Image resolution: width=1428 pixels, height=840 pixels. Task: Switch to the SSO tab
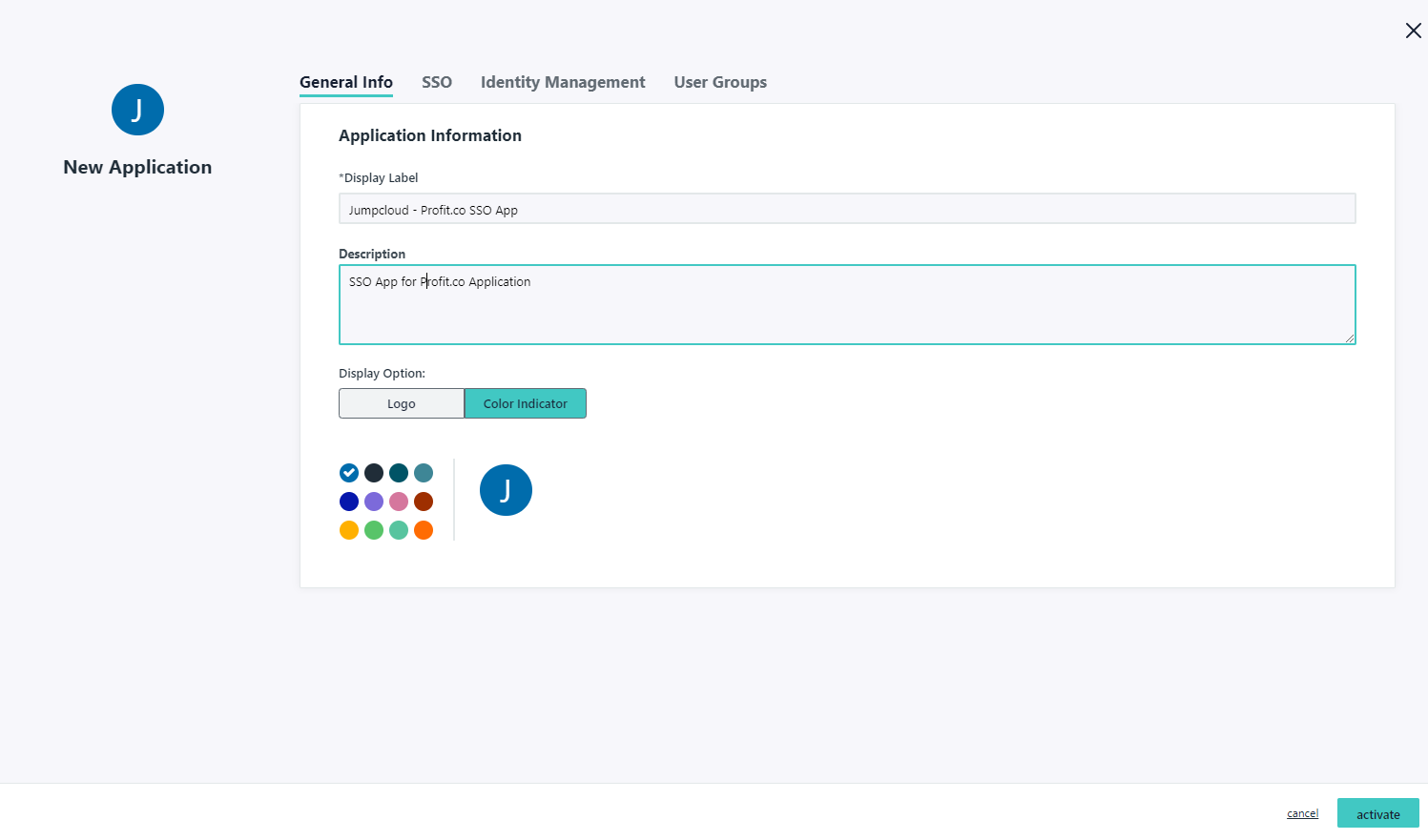tap(437, 82)
